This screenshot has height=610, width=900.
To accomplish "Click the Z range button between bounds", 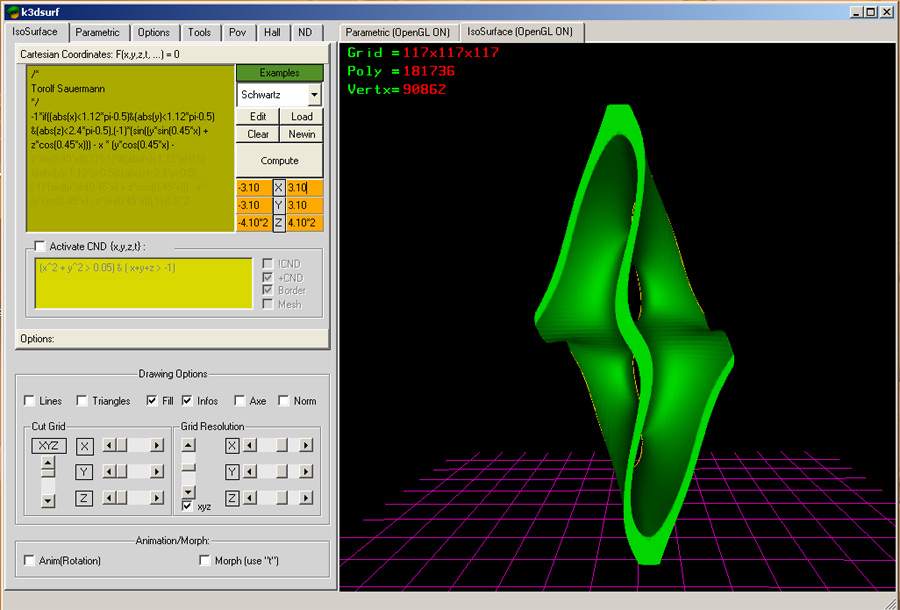I will (279, 223).
